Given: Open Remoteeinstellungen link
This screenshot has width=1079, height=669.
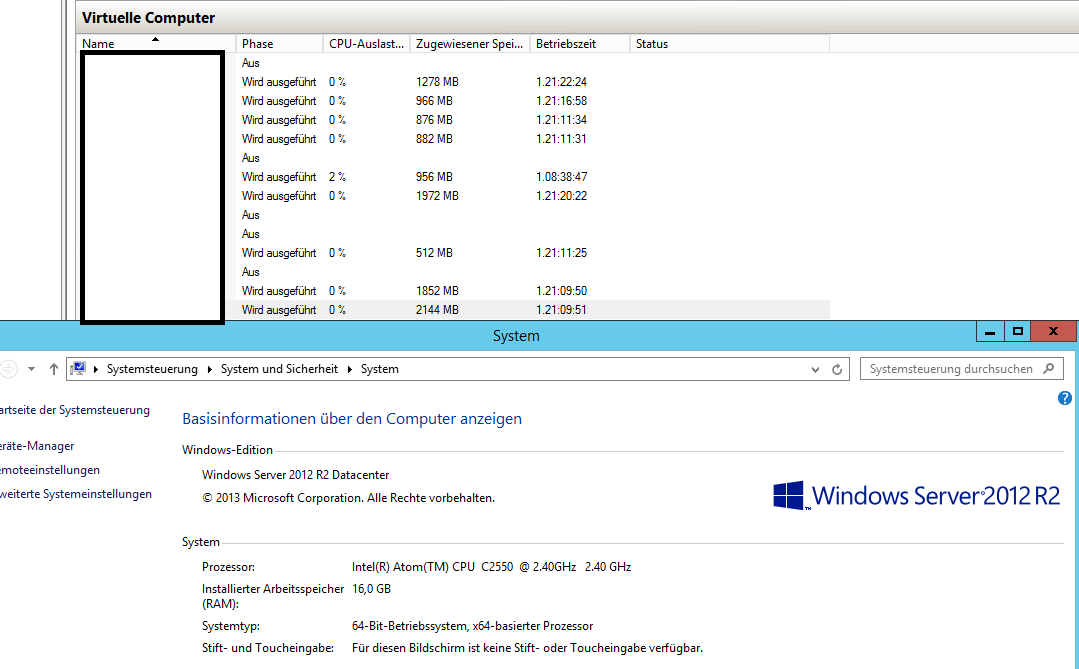Looking at the screenshot, I should [x=50, y=470].
